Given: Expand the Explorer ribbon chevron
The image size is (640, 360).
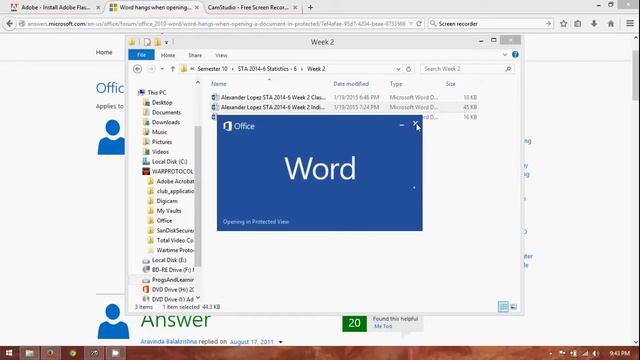Looking at the screenshot, I should 505,55.
